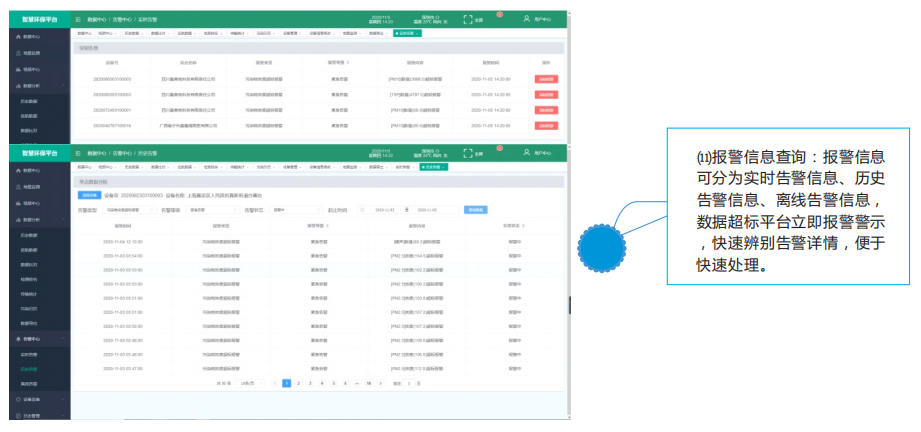Image resolution: width=921 pixels, height=432 pixels.
Task: Toggle sidebar collapse icon in lower header
Action: [x=79, y=155]
